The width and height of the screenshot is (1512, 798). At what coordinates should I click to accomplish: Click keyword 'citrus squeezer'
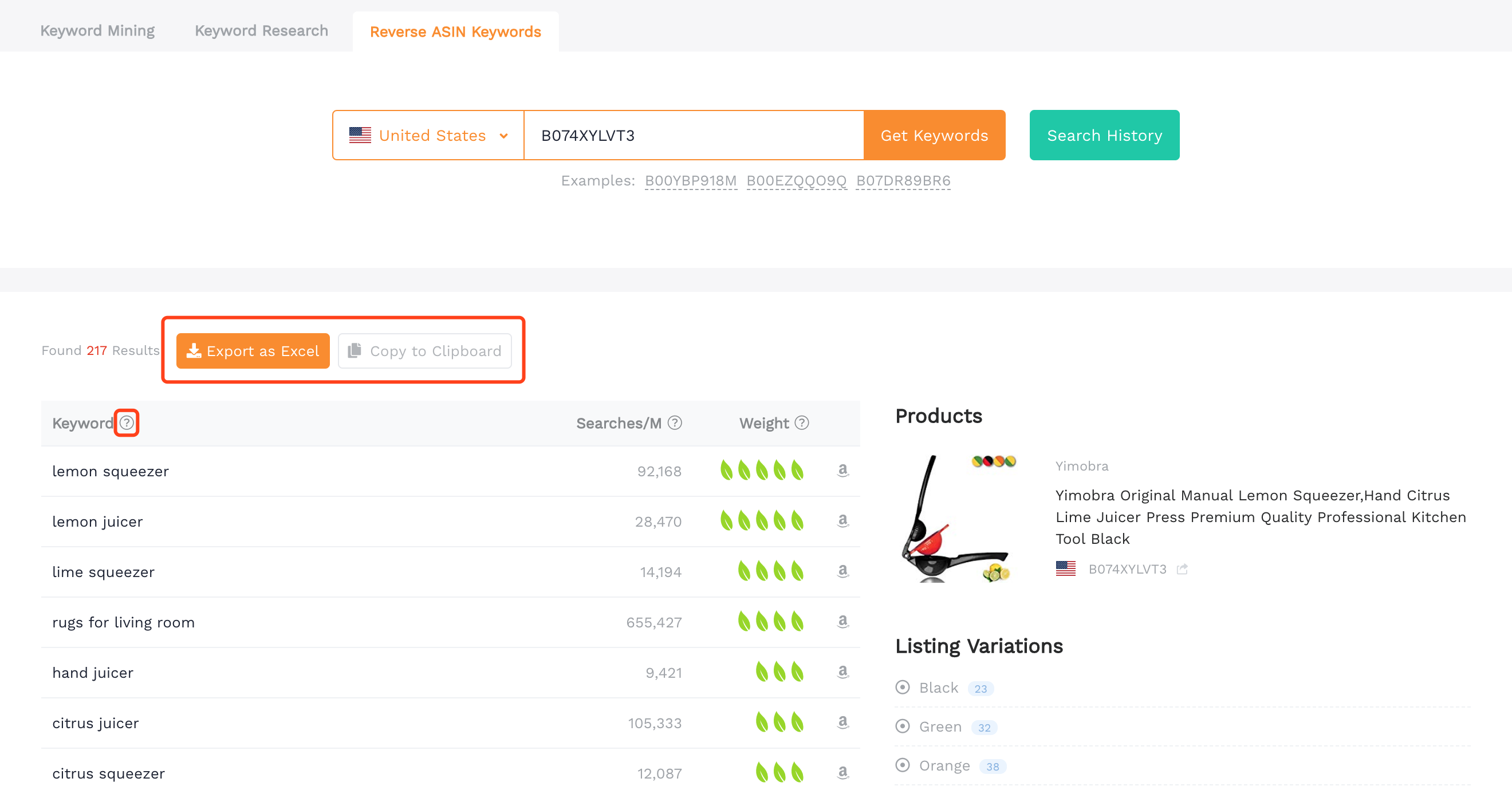tap(109, 774)
